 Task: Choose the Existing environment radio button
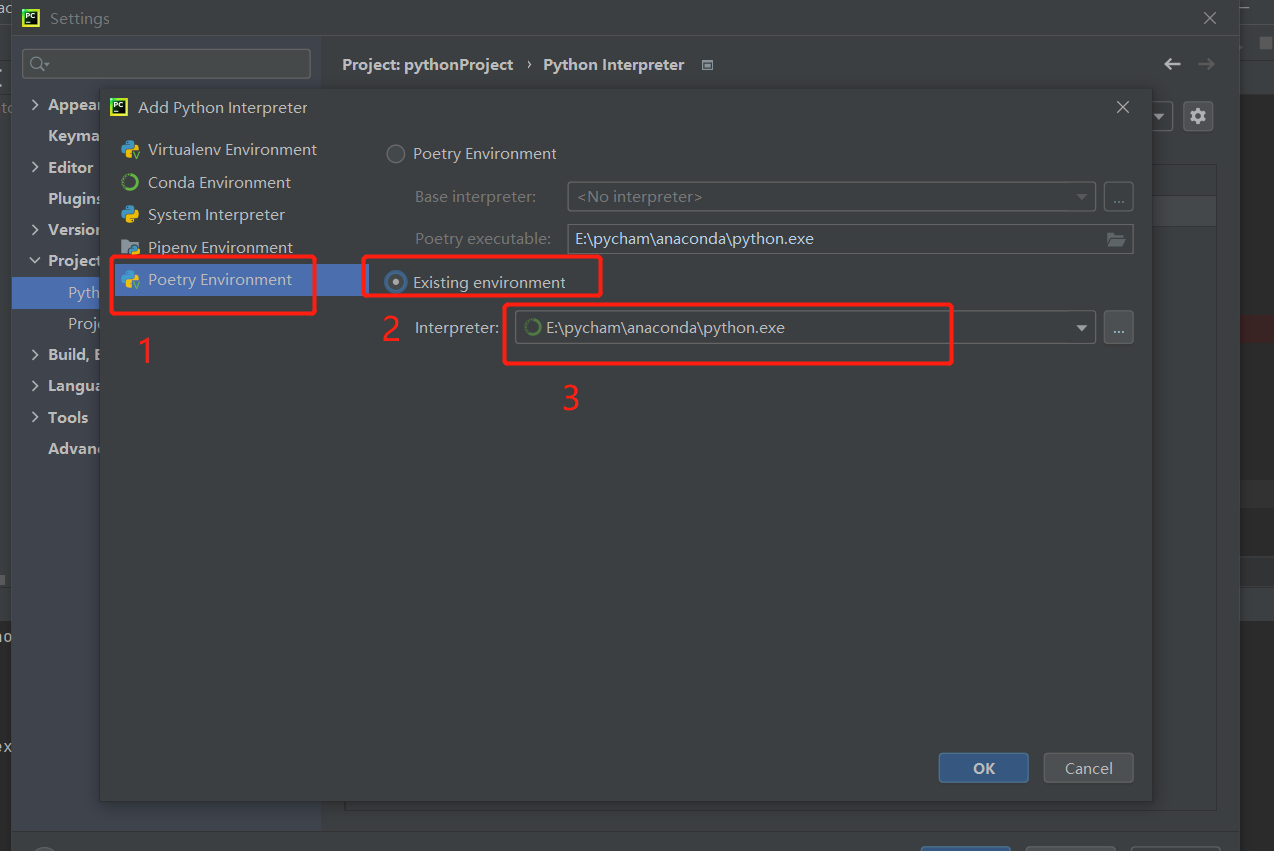(396, 282)
